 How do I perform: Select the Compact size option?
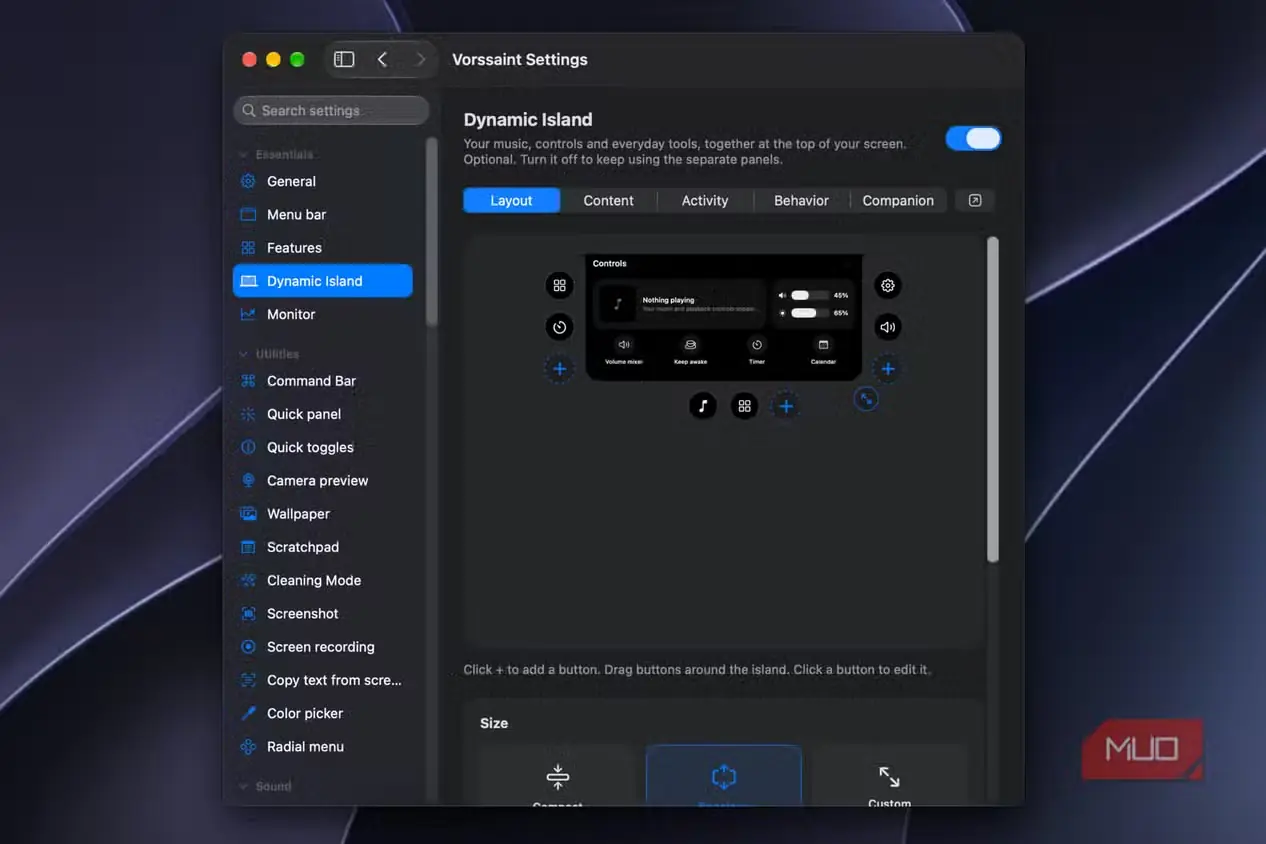[x=558, y=777]
